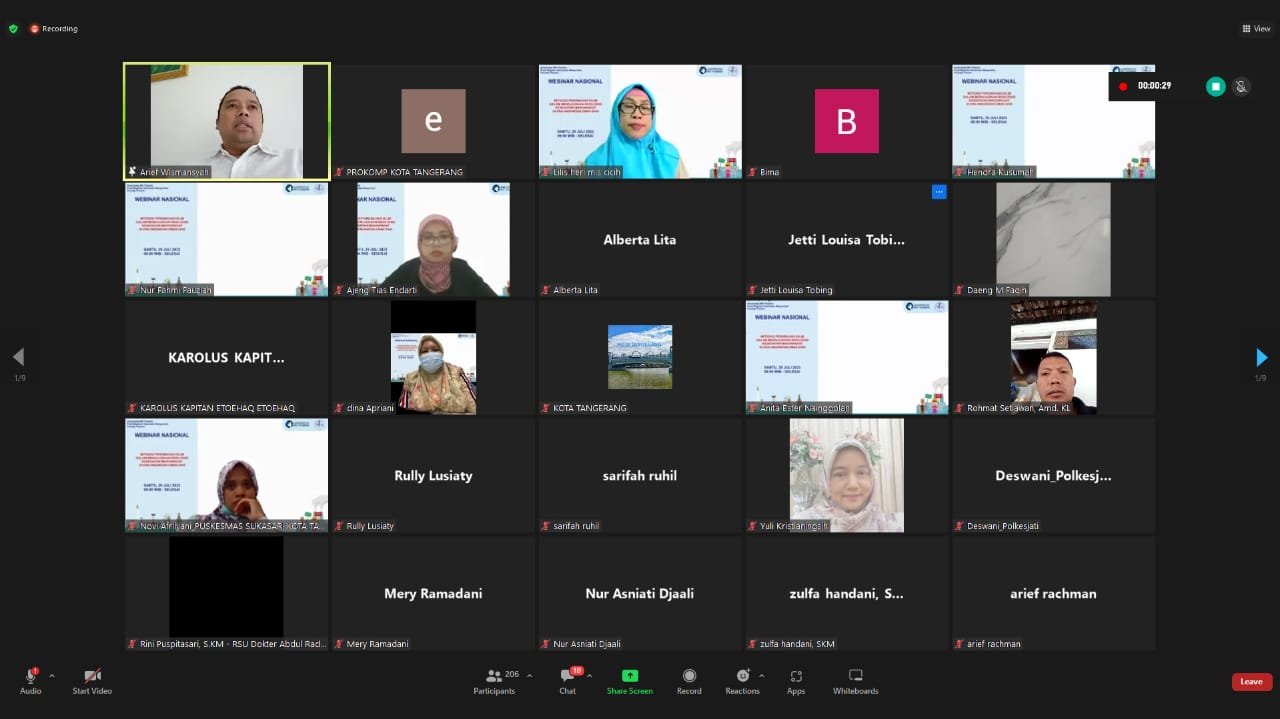1280x719 pixels.
Task: Stop recording with the green stop button
Action: (x=1216, y=87)
